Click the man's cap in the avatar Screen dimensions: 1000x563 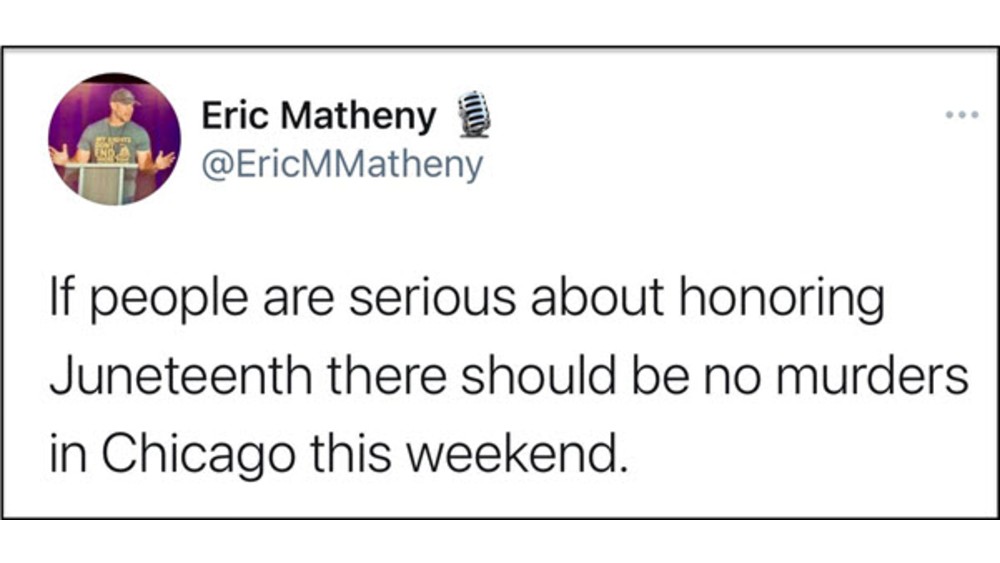[124, 97]
